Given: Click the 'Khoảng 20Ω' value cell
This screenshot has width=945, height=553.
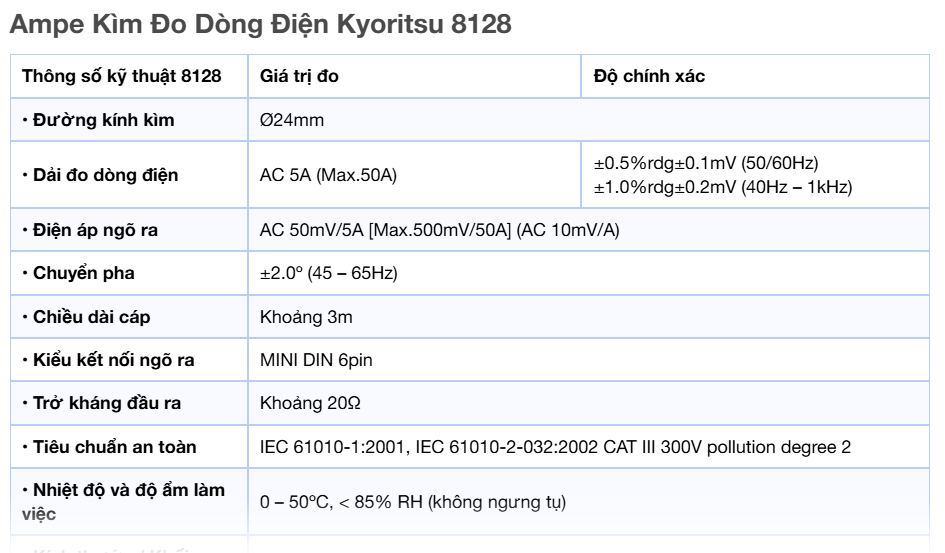Looking at the screenshot, I should pos(589,403).
